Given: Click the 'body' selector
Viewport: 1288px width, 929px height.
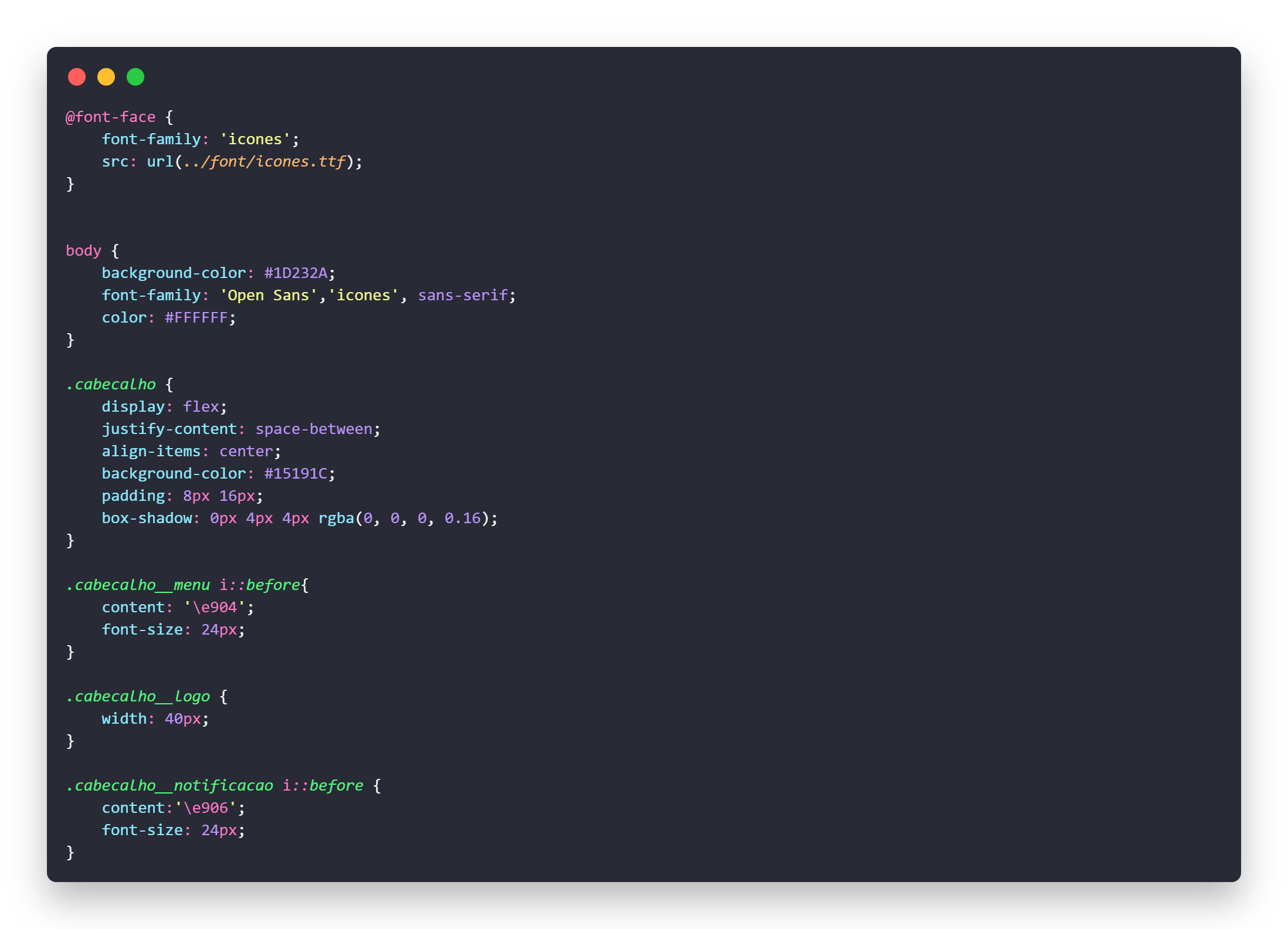Looking at the screenshot, I should (x=84, y=251).
